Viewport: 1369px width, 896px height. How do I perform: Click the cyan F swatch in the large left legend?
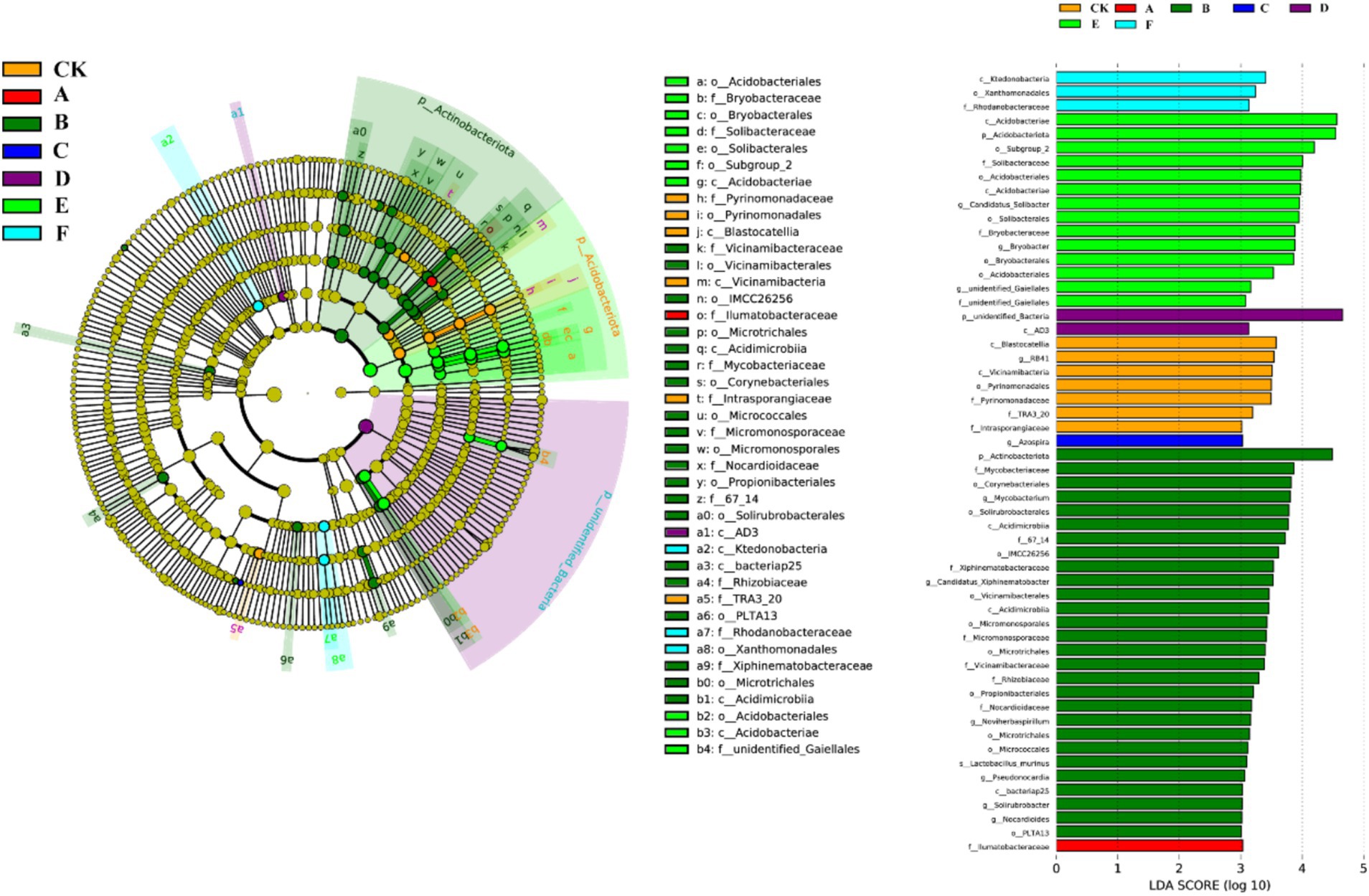point(22,233)
